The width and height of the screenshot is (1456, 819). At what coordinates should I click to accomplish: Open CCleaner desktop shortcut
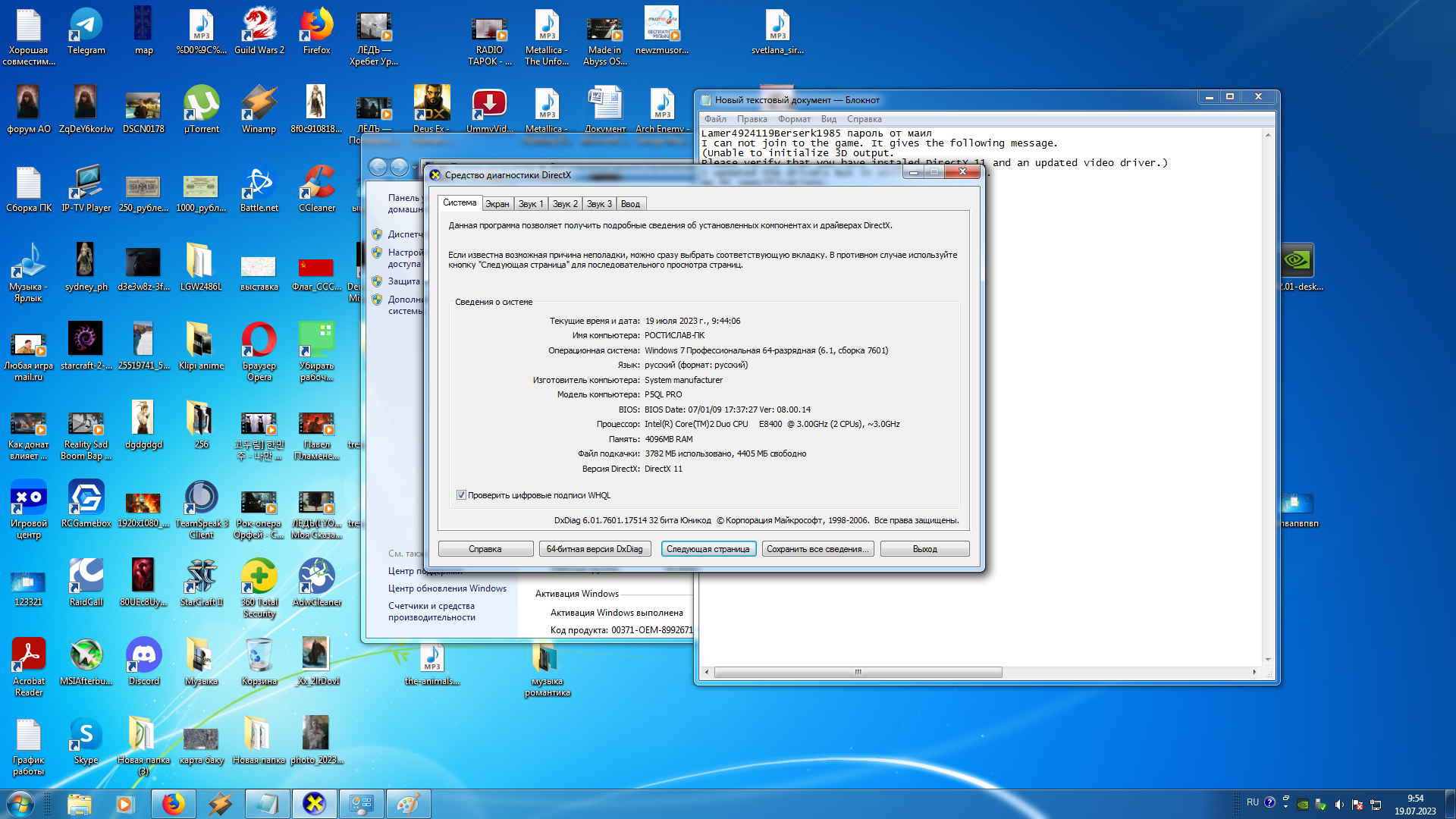pos(316,189)
